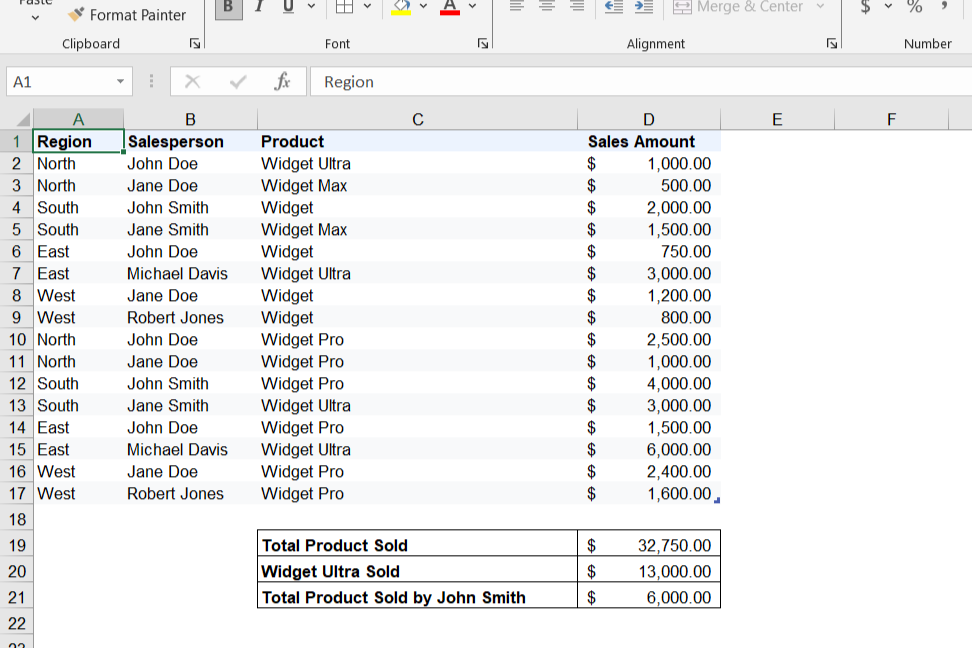Toggle Underline formatting
Image resolution: width=972 pixels, height=648 pixels.
[288, 7]
